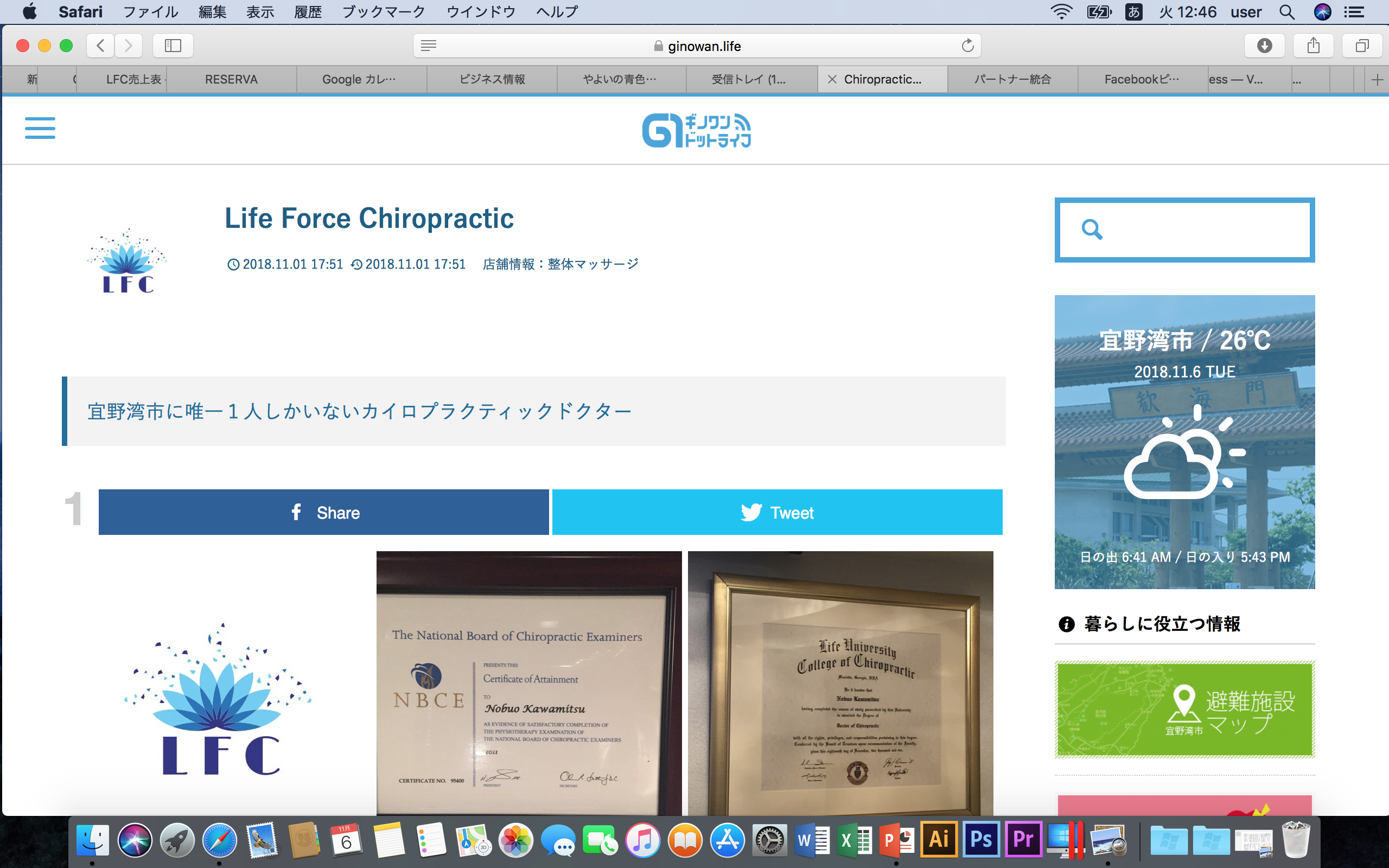Viewport: 1389px width, 868px height.
Task: Open the Safari menu
Action: pos(80,11)
